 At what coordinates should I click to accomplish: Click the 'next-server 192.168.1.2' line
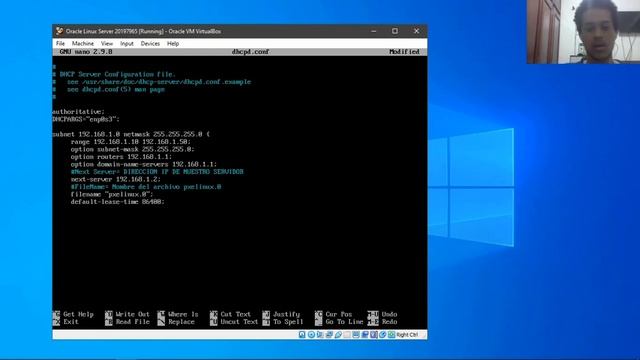click(x=116, y=179)
